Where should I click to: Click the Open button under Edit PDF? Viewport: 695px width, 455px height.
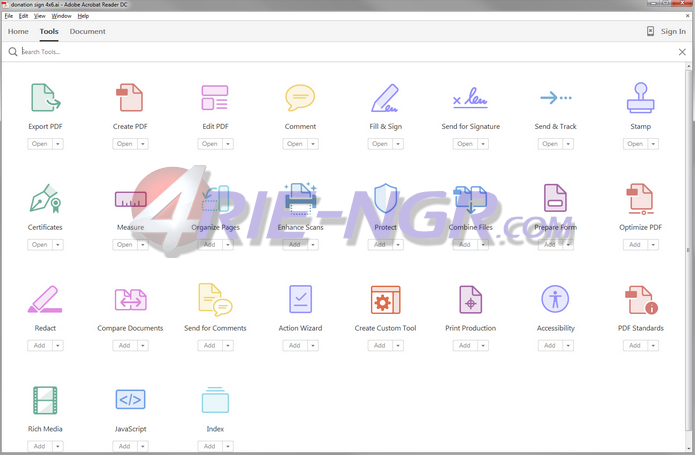[210, 144]
